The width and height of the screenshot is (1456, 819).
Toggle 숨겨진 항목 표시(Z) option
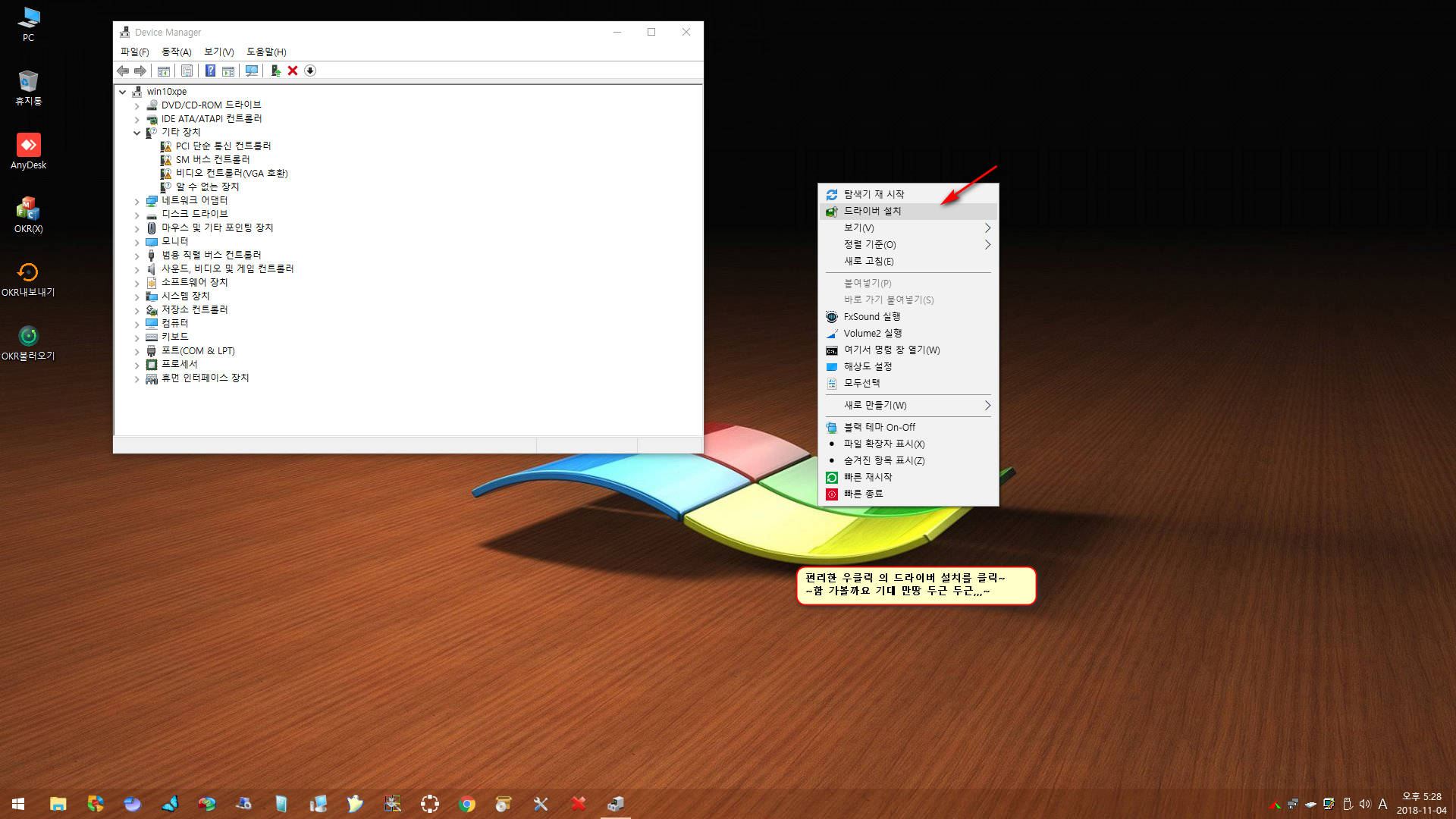(x=908, y=461)
